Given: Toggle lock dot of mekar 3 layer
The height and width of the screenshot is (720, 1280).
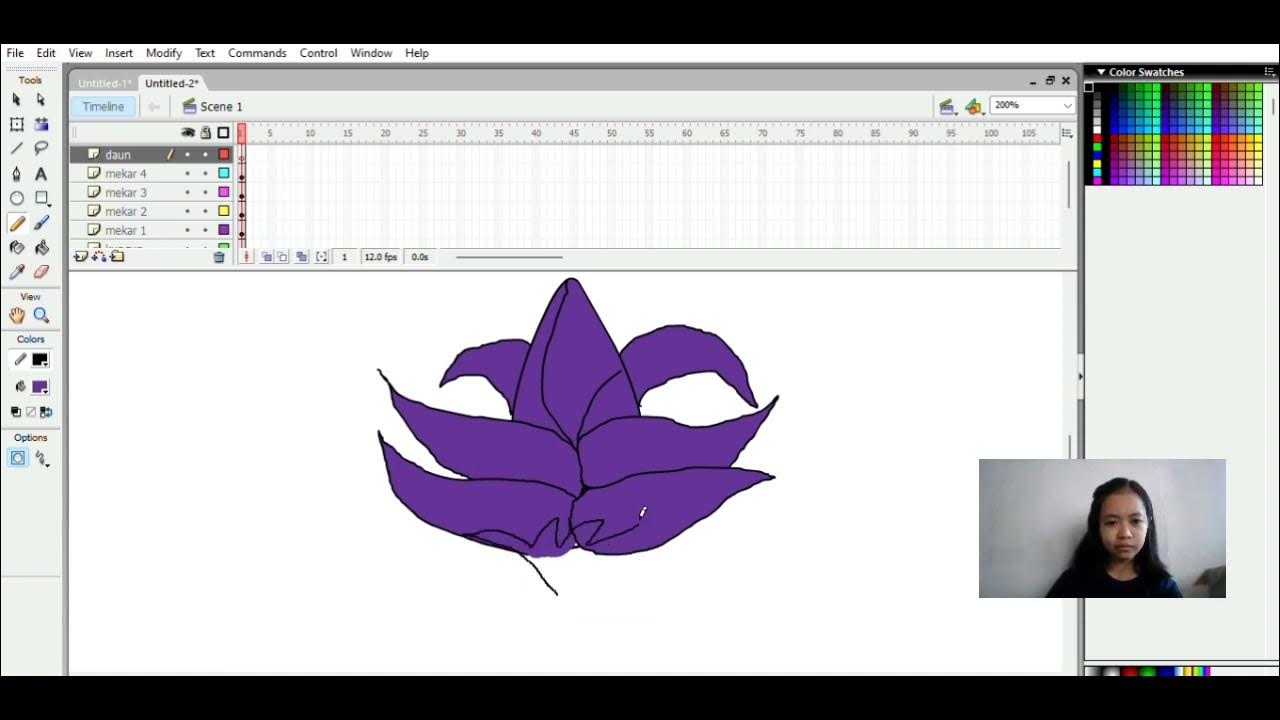Looking at the screenshot, I should coord(205,192).
